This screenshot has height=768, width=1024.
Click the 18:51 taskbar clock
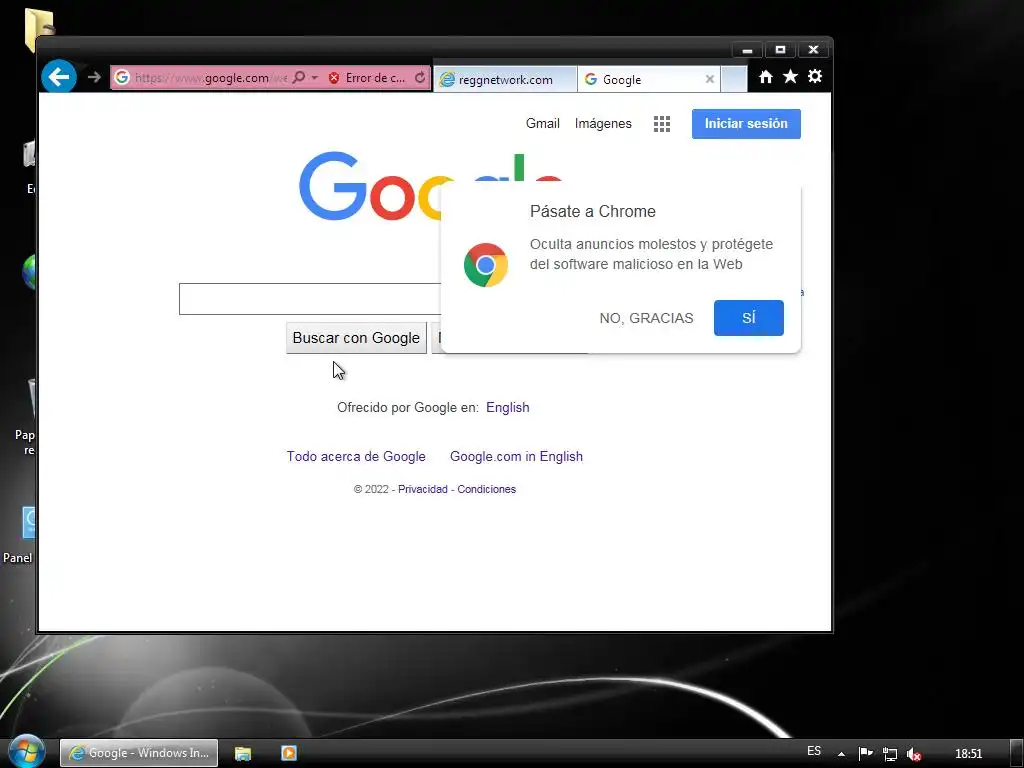[x=968, y=754]
